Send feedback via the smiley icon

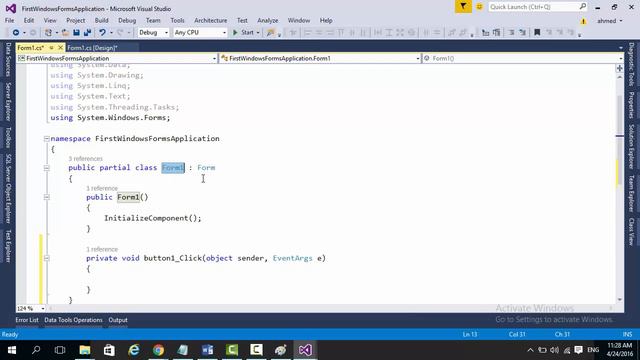tap(479, 7)
